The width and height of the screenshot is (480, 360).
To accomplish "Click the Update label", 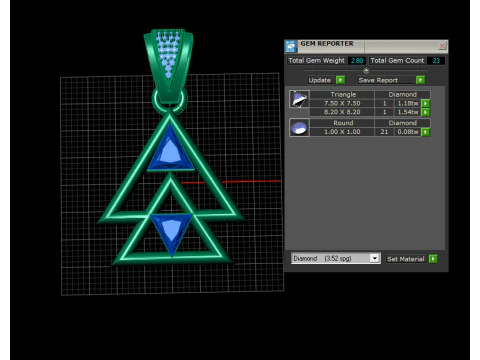I will pyautogui.click(x=319, y=80).
